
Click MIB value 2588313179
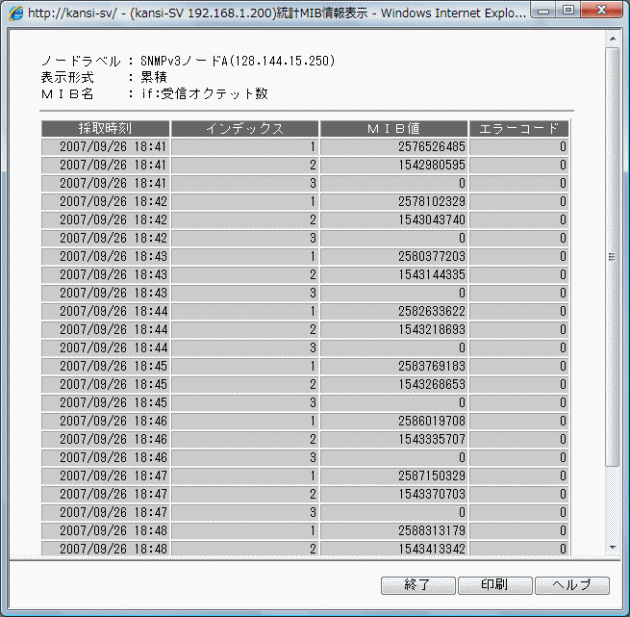[432, 531]
